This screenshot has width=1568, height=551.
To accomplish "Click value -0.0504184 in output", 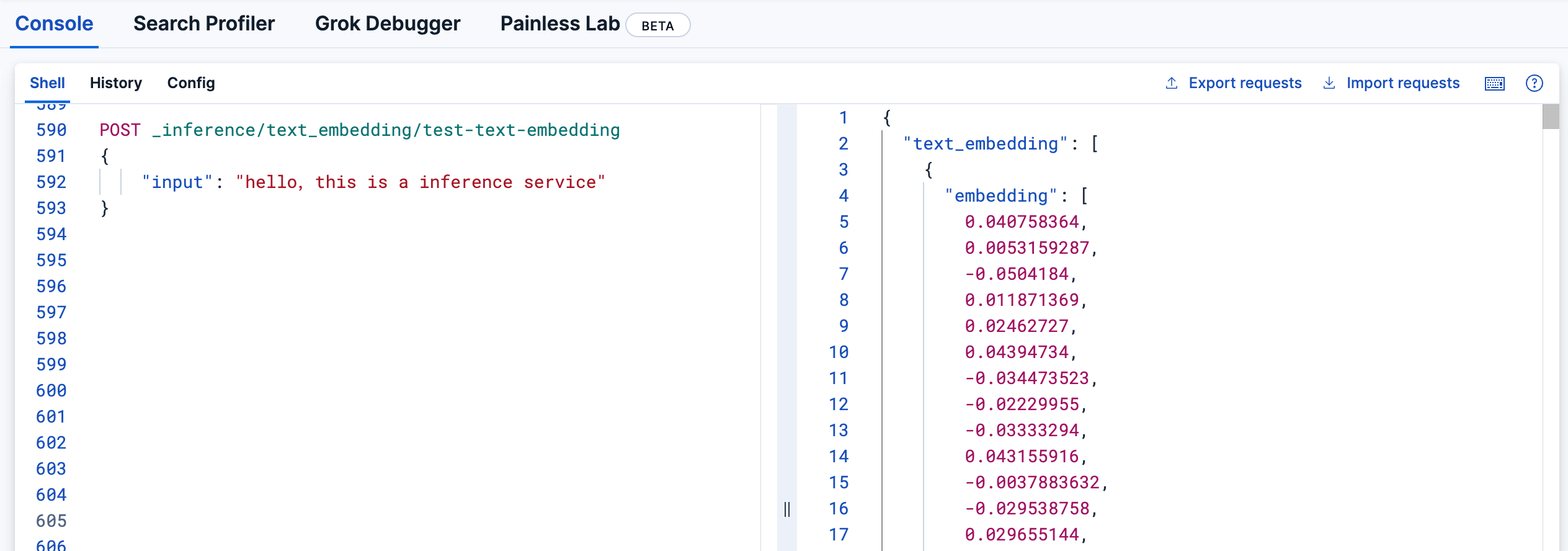I will pos(1017,274).
